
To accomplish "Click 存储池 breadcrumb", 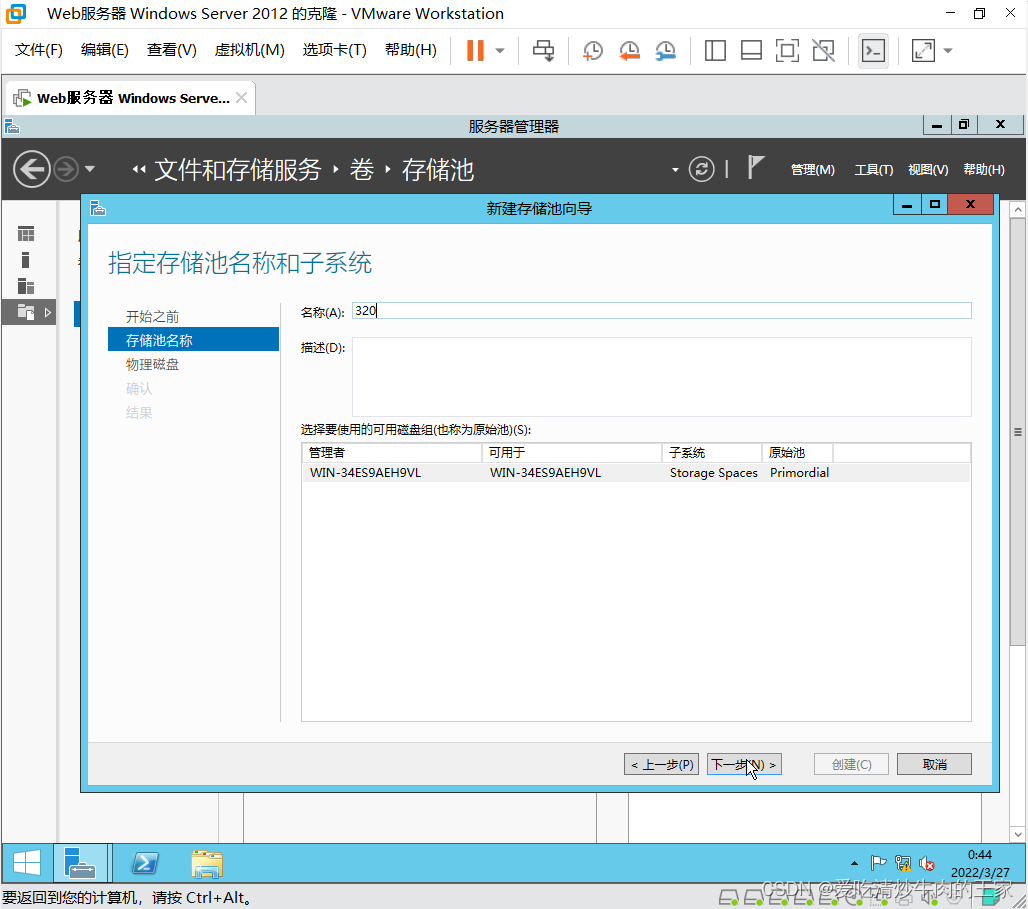I will [438, 170].
